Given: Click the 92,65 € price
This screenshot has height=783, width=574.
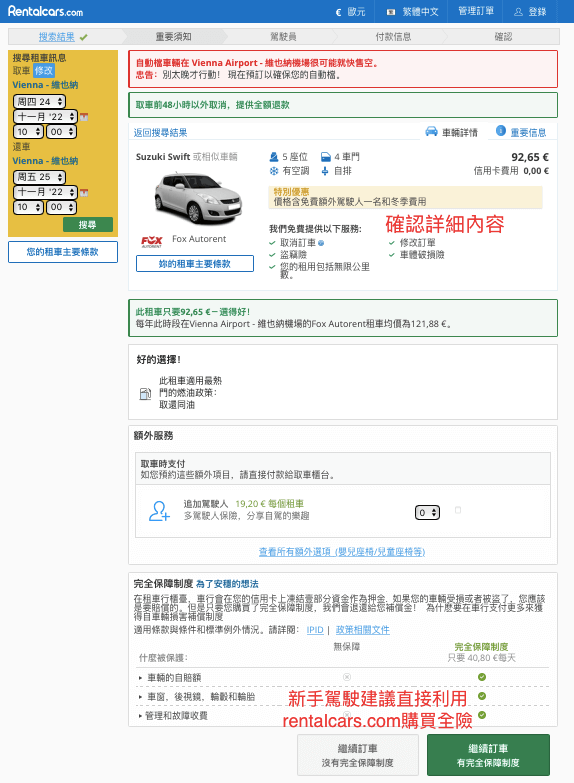Looking at the screenshot, I should (x=530, y=157).
